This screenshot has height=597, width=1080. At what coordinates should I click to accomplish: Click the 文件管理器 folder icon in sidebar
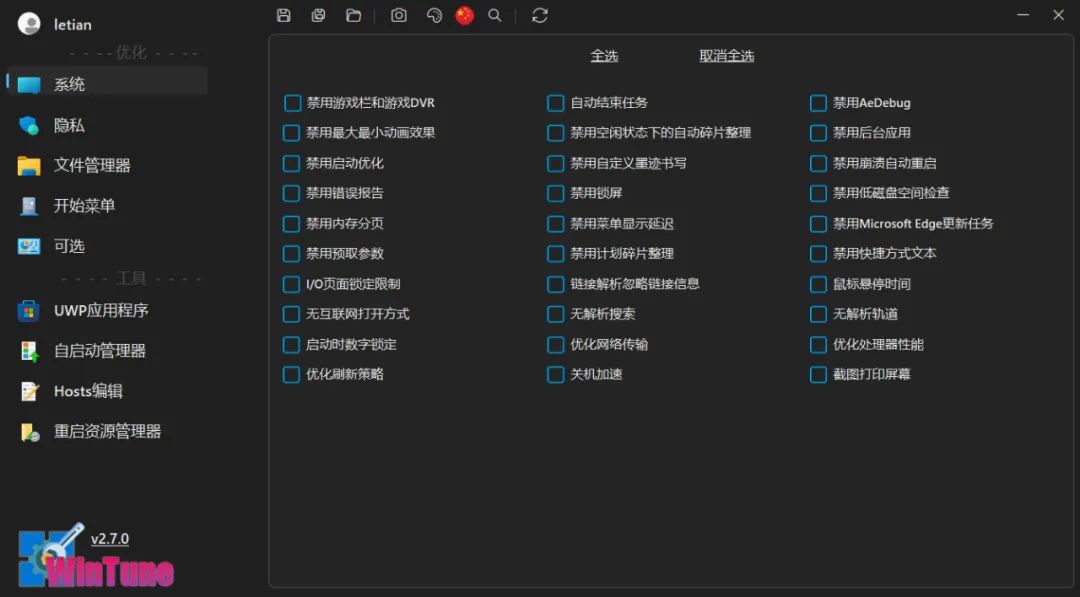(x=29, y=166)
